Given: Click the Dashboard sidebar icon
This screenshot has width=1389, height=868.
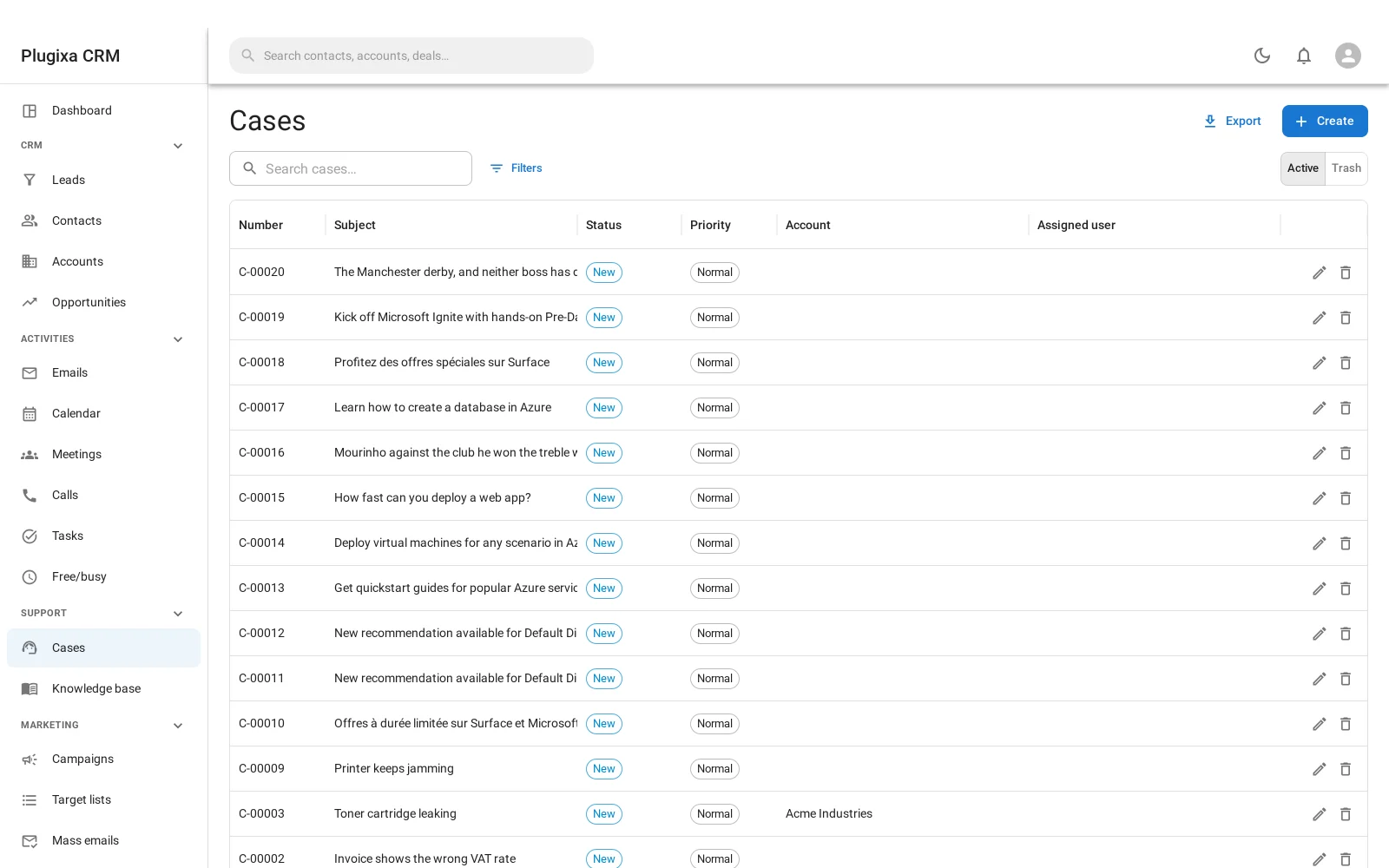Looking at the screenshot, I should point(30,110).
